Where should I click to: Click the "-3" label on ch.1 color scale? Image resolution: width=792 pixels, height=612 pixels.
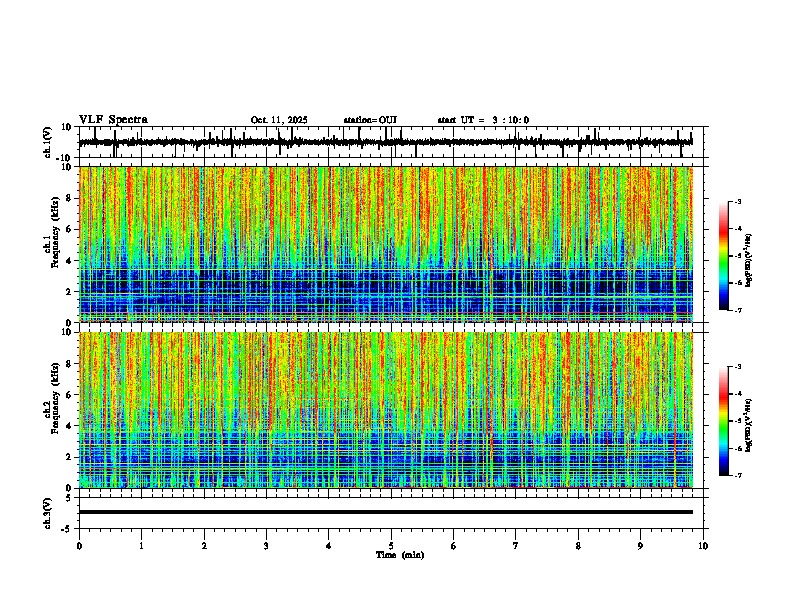tap(738, 202)
